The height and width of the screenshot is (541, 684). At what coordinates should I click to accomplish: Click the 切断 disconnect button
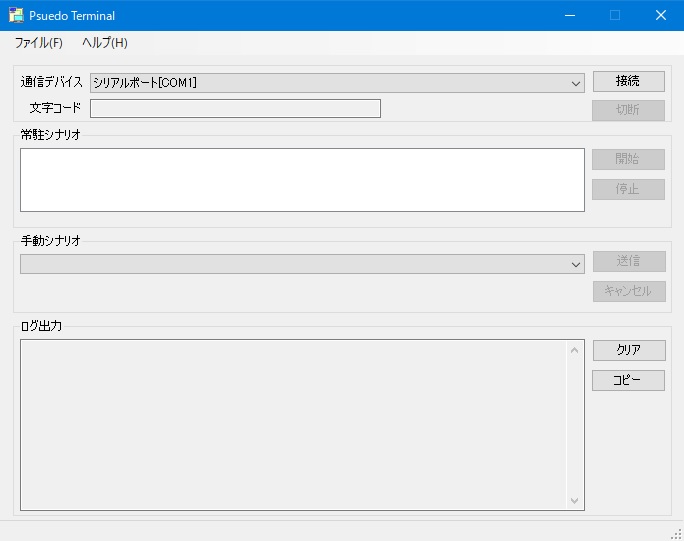pos(628,110)
